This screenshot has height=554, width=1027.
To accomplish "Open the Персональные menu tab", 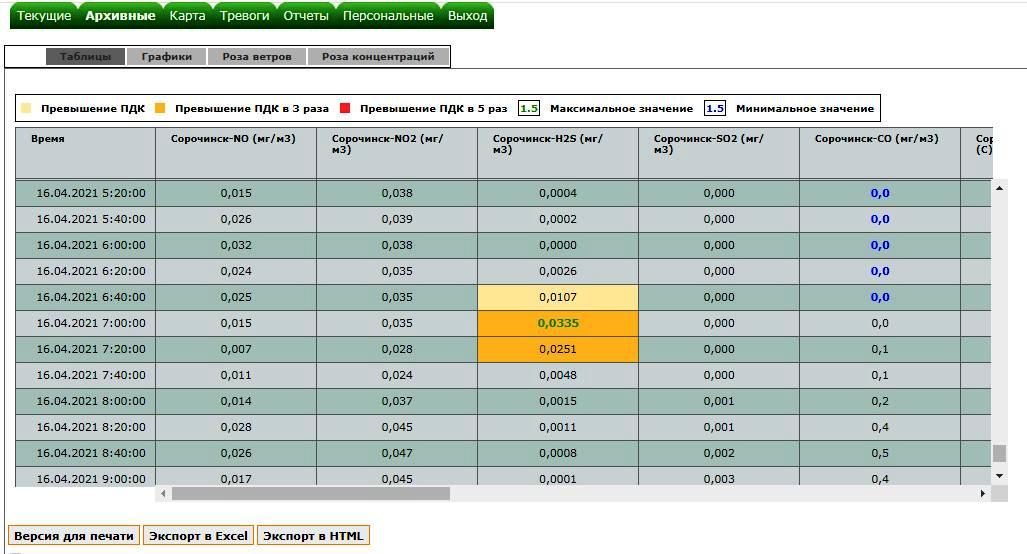I will tap(388, 16).
